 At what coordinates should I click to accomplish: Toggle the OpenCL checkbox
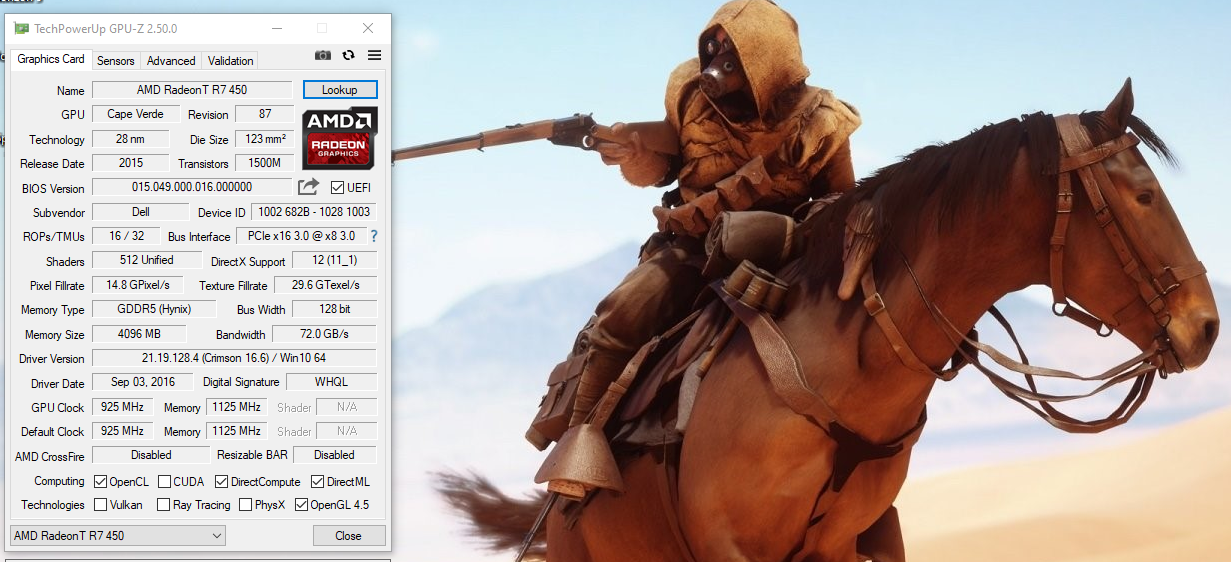pos(100,482)
